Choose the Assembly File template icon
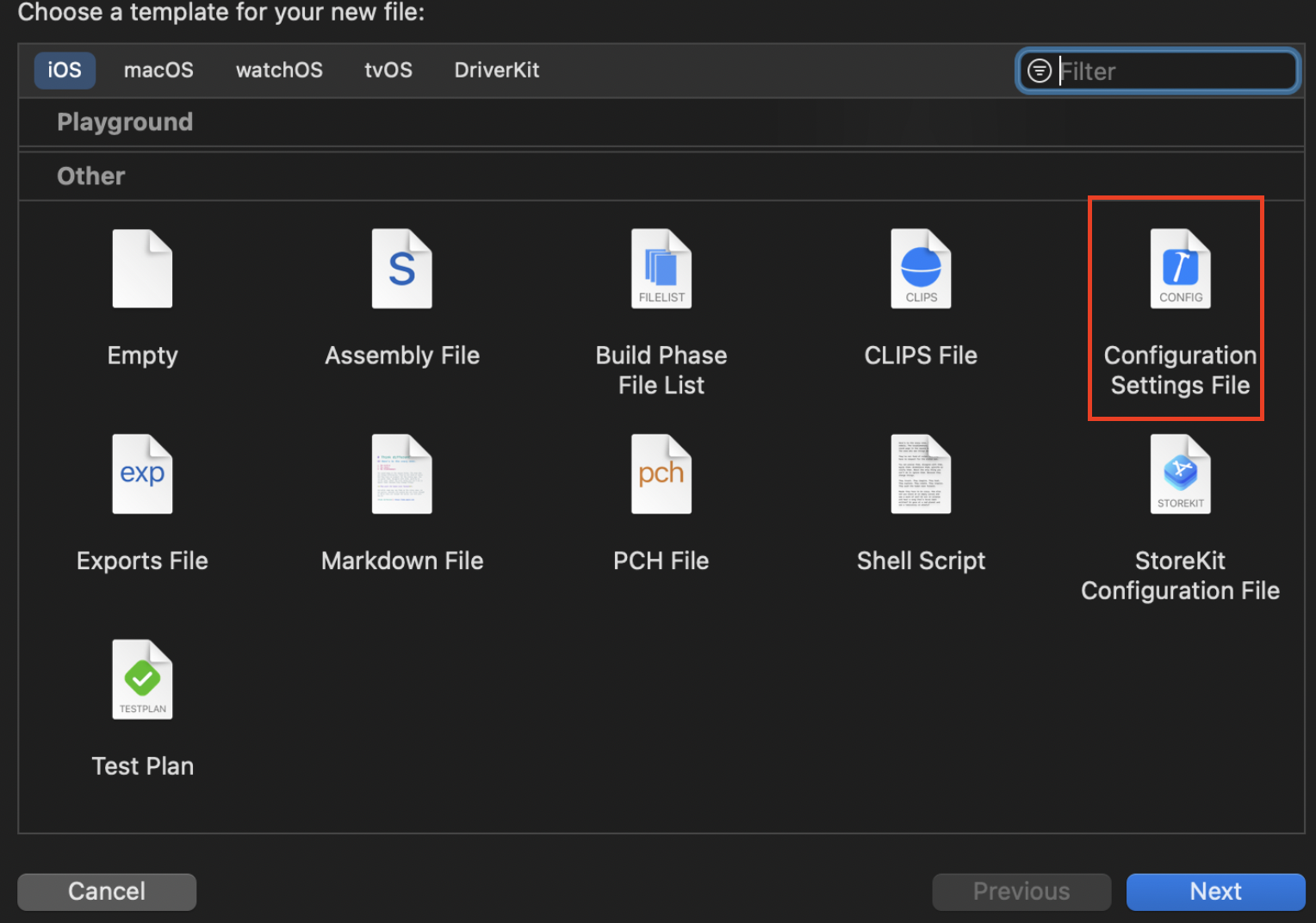This screenshot has width=1316, height=923. click(x=402, y=269)
